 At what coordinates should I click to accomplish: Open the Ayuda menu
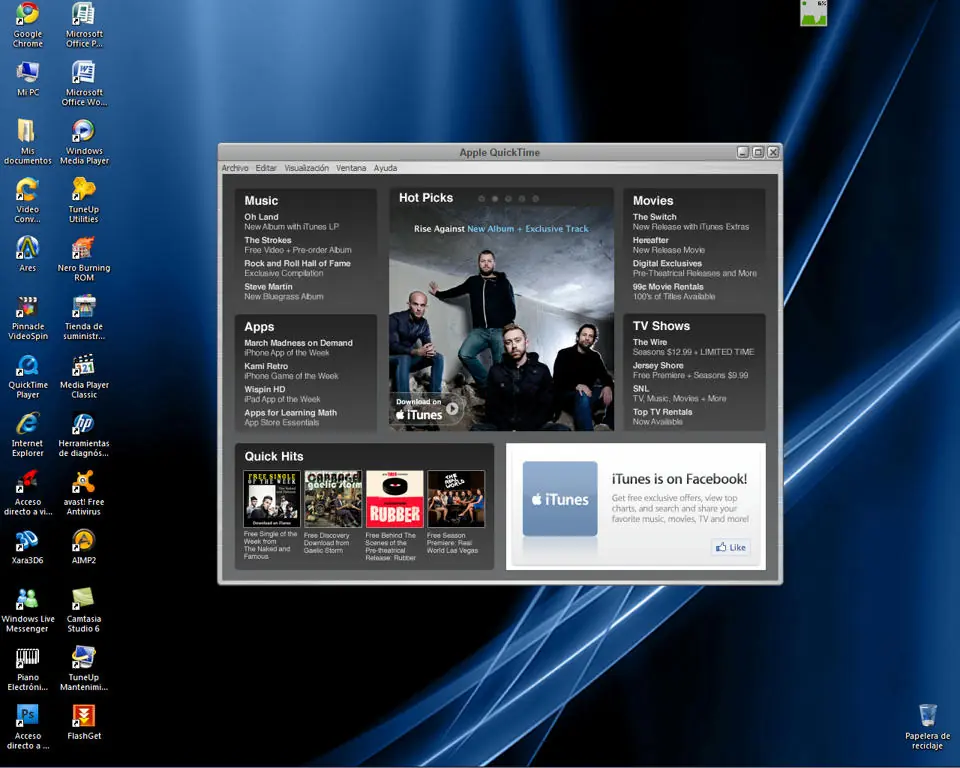pos(385,168)
